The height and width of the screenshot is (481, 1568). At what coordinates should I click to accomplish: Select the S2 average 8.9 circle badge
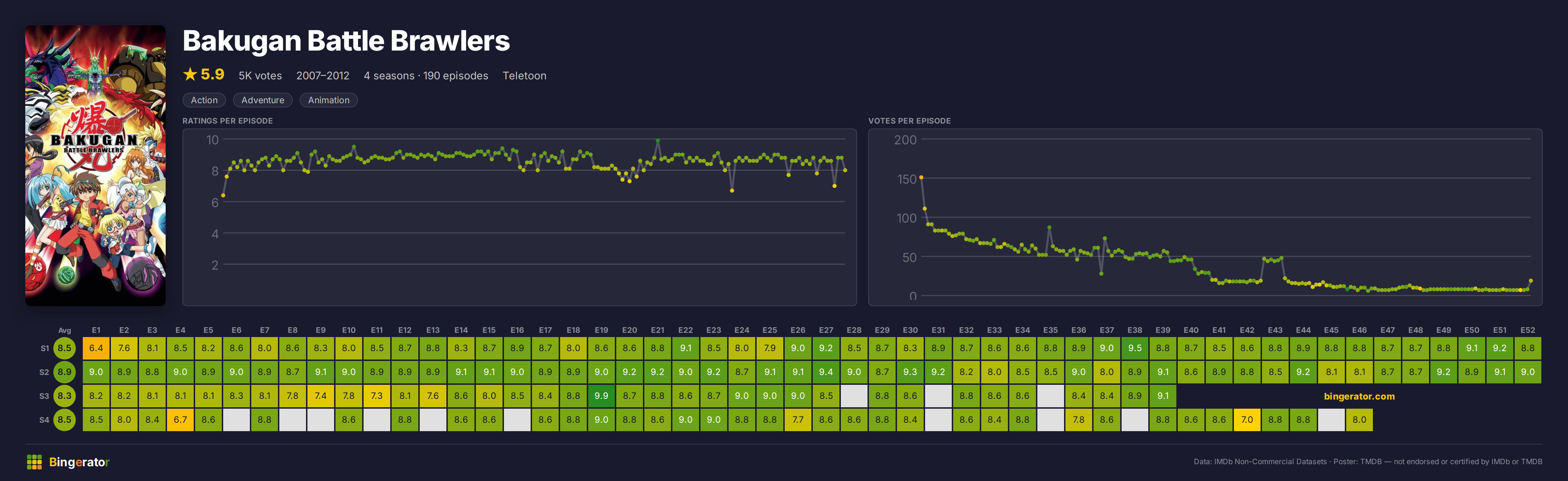pyautogui.click(x=65, y=372)
